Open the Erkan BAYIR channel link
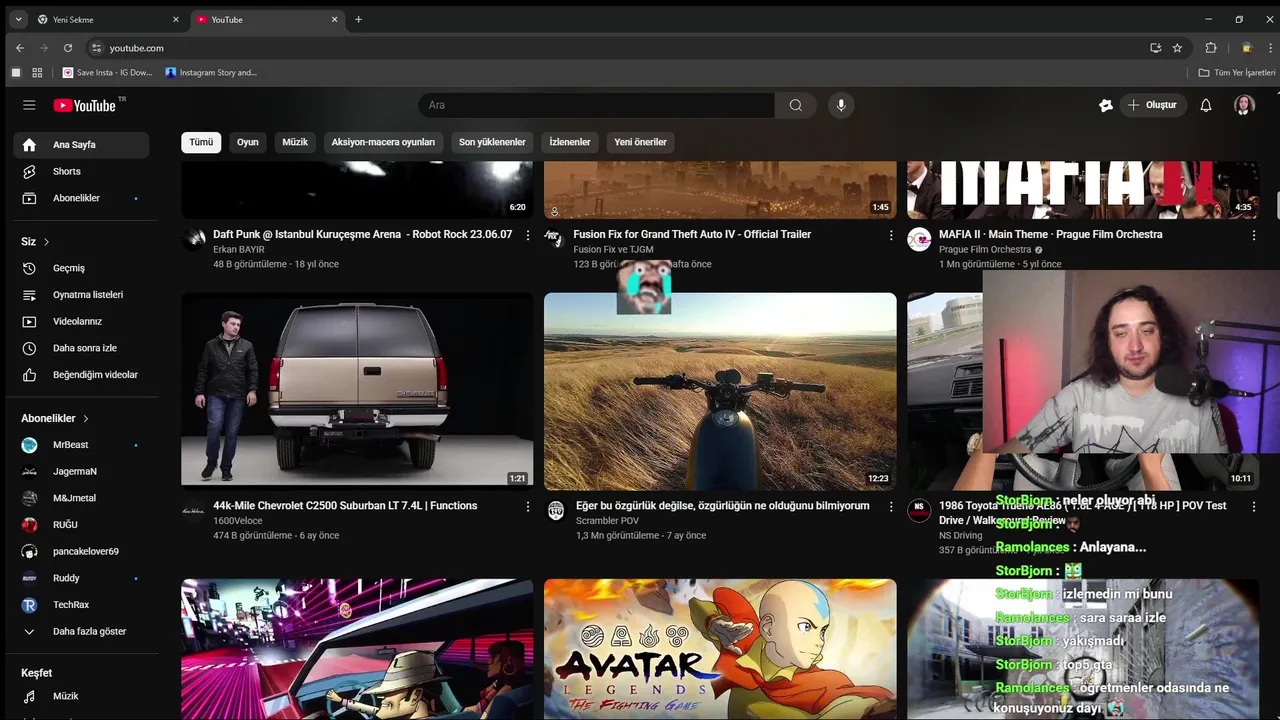 pos(239,250)
